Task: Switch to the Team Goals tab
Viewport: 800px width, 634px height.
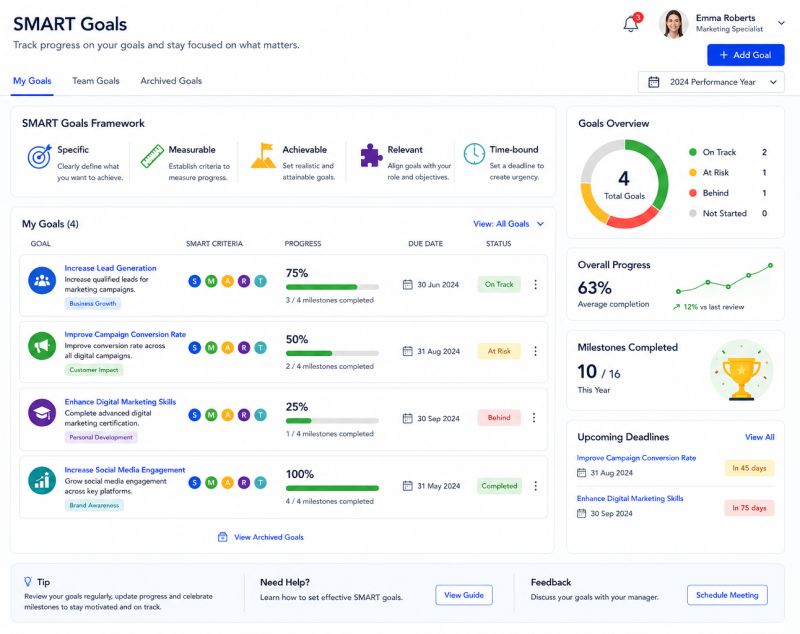Action: [x=95, y=81]
